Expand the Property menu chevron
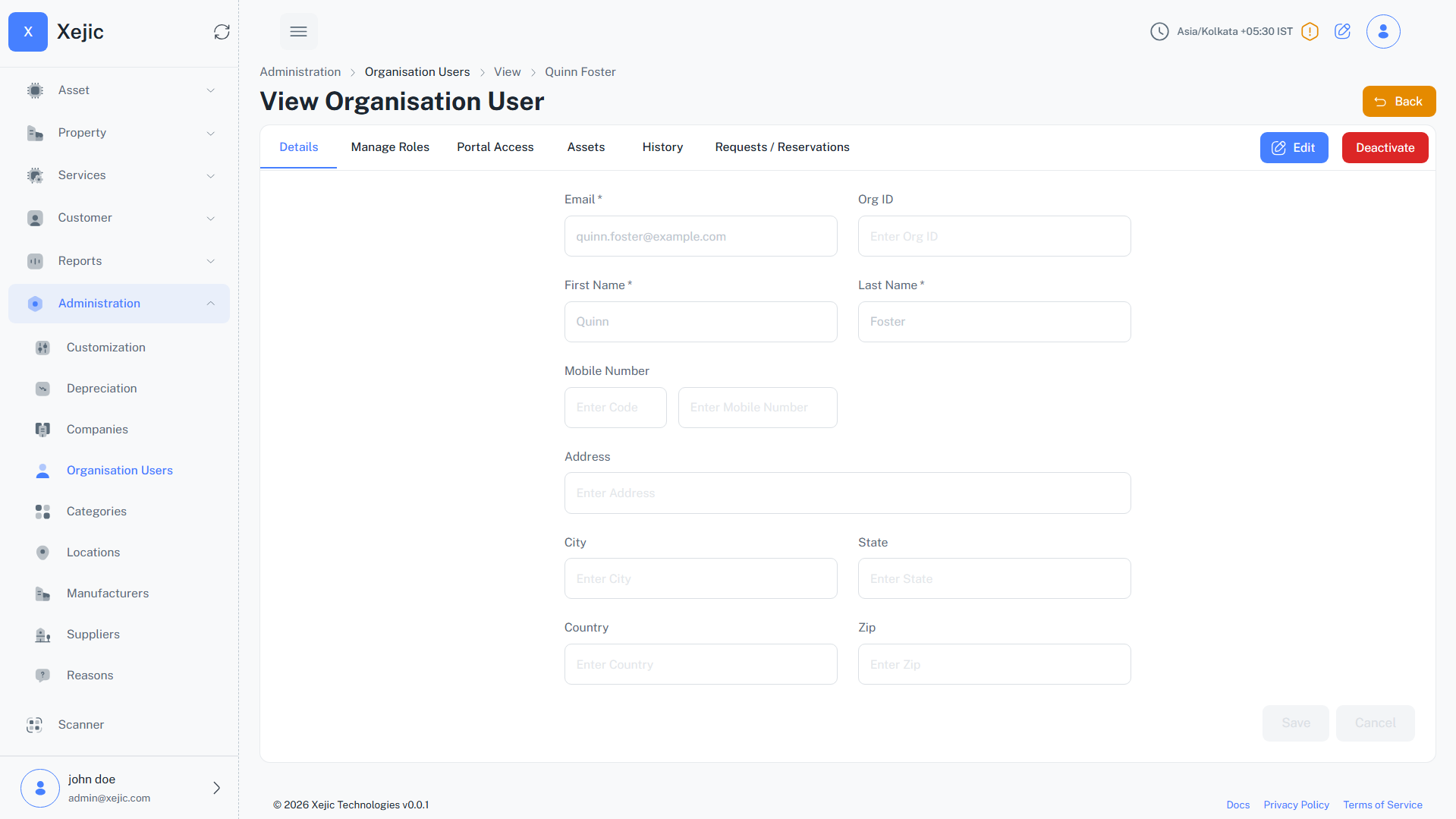 pos(211,133)
